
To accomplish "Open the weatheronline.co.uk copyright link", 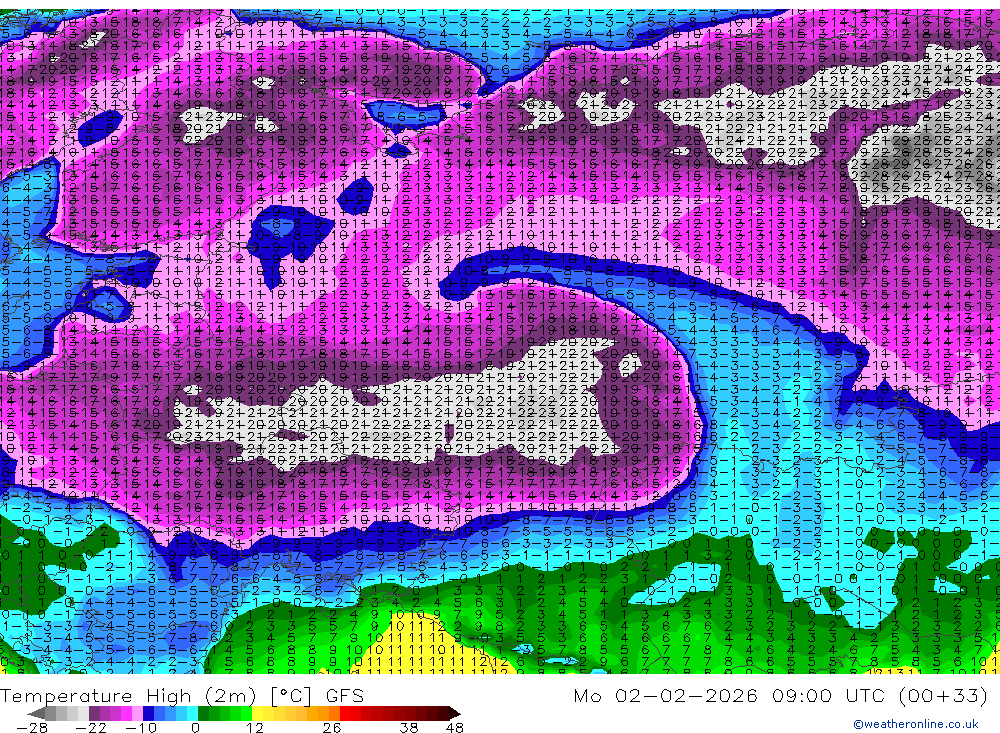I will pos(916,723).
